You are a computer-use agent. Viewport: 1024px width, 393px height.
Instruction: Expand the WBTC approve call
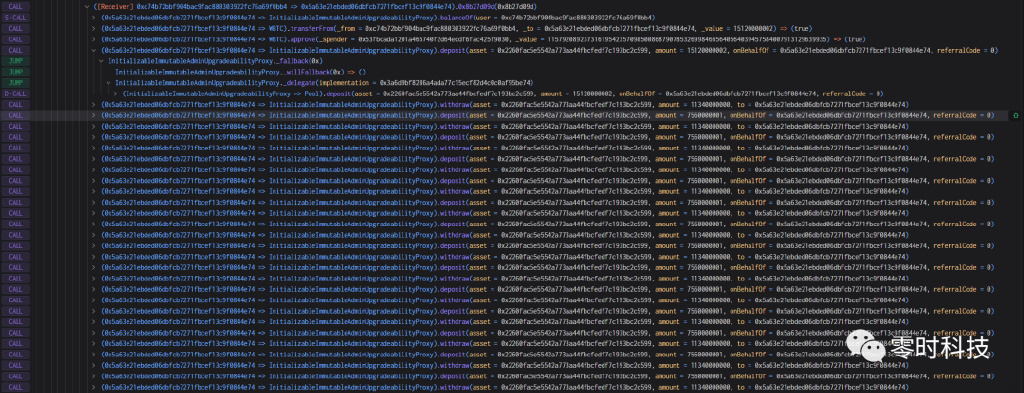[94, 39]
